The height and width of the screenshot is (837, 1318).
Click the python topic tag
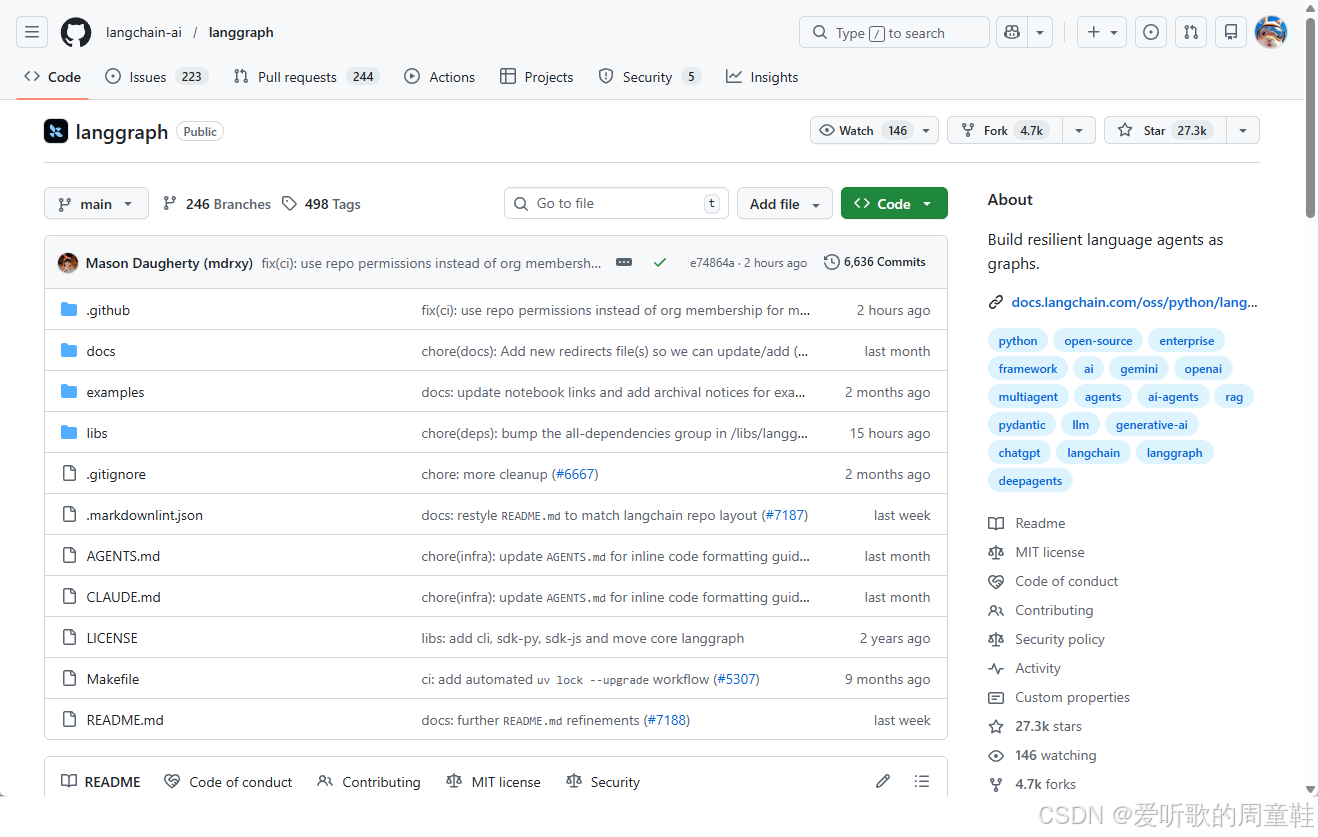click(1018, 341)
